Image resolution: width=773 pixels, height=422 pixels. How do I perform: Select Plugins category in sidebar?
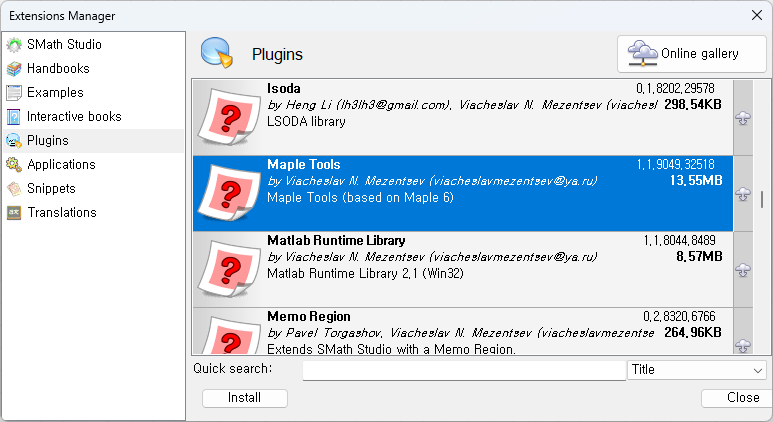(x=48, y=141)
